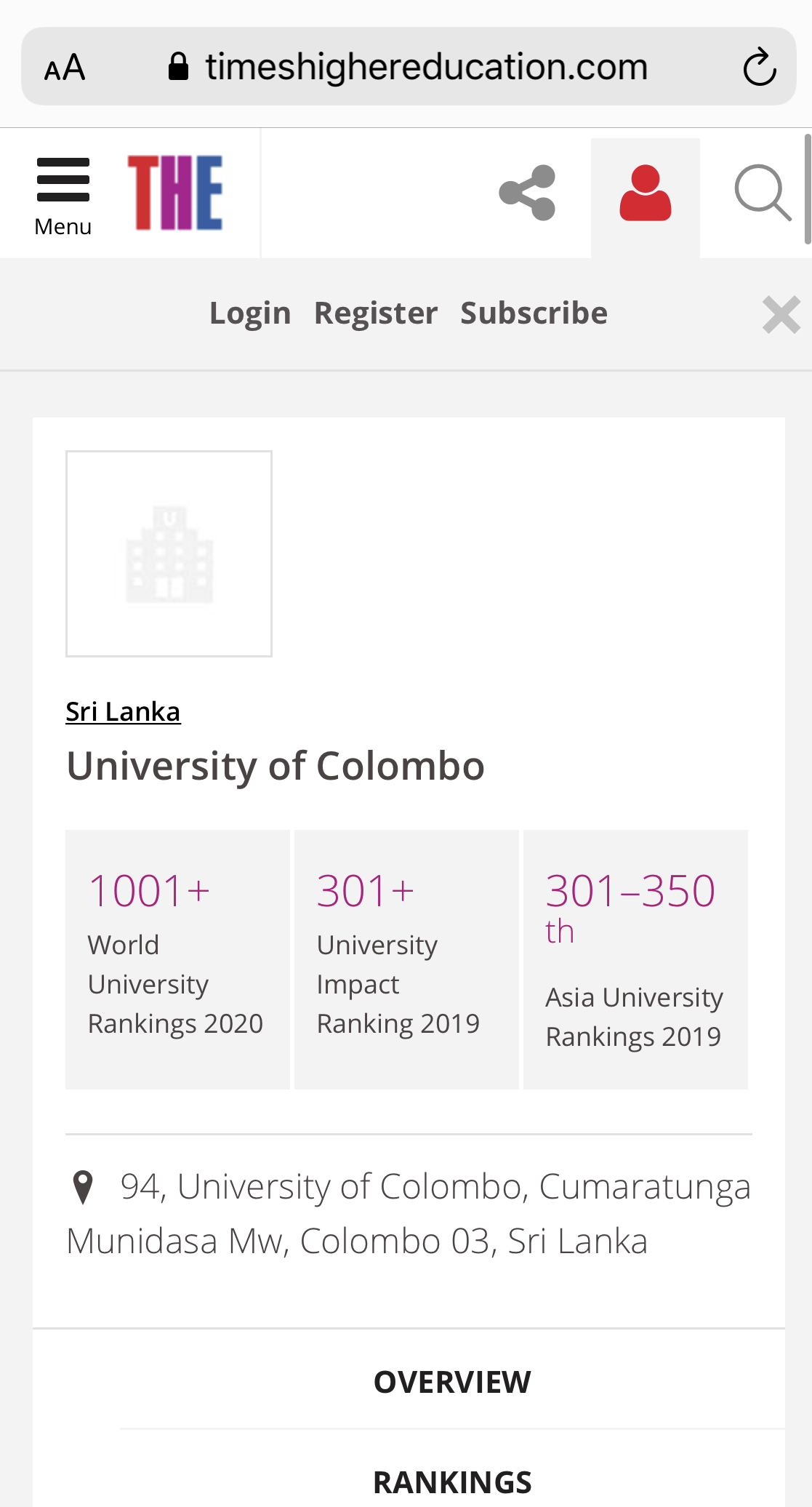
Task: Tap the padlock icon in address bar
Action: click(178, 67)
